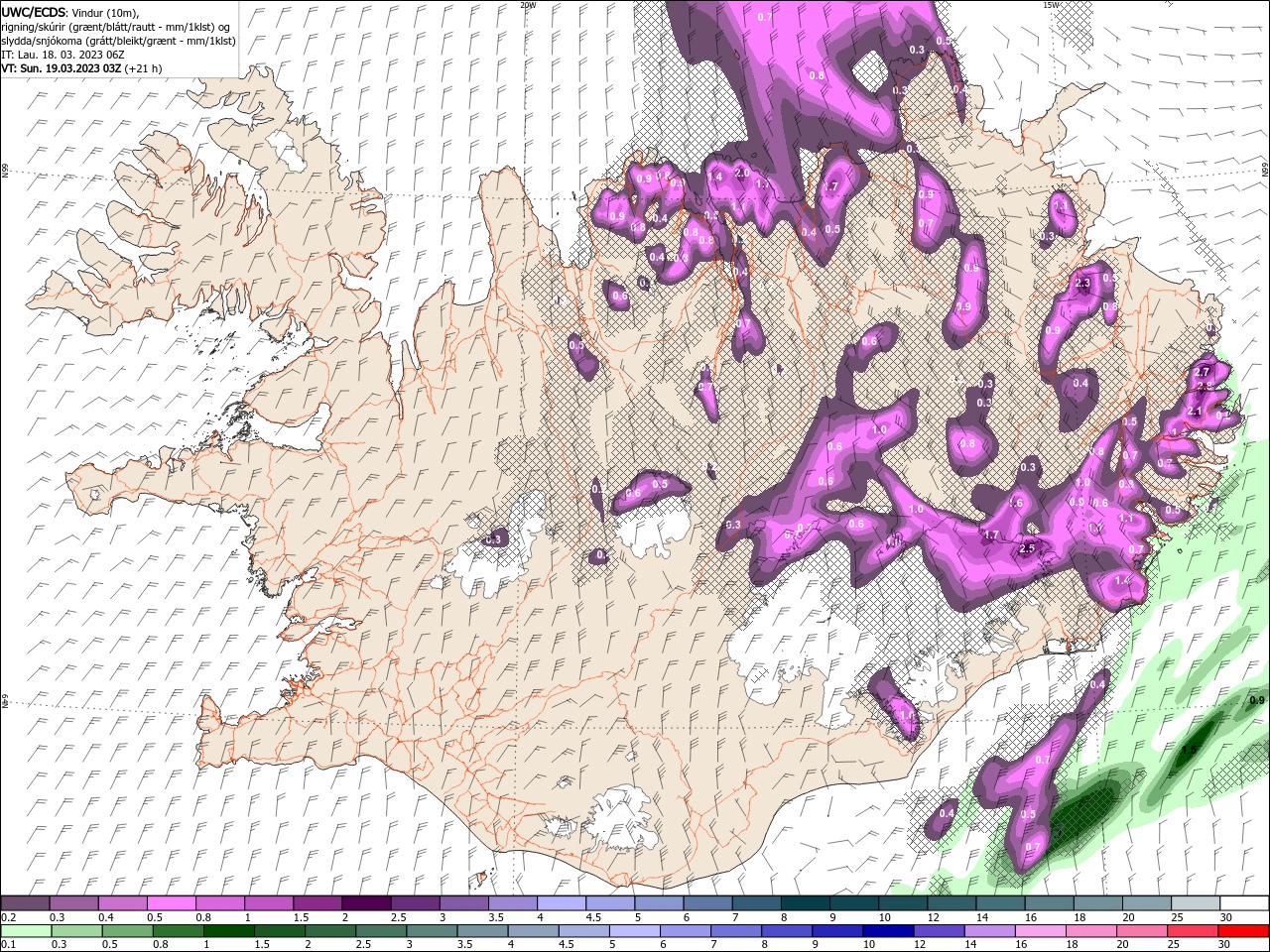Pick the palest green first rain legend swatch
Image resolution: width=1270 pixels, height=952 pixels.
[25, 931]
